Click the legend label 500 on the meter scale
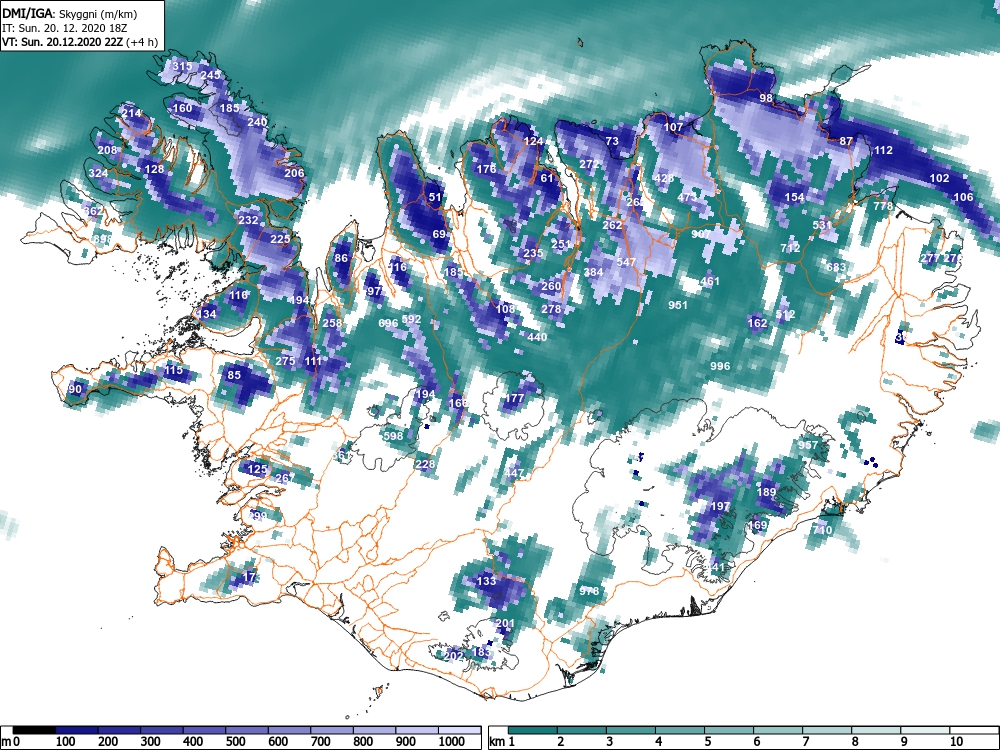The width and height of the screenshot is (1000, 750). coord(235,741)
